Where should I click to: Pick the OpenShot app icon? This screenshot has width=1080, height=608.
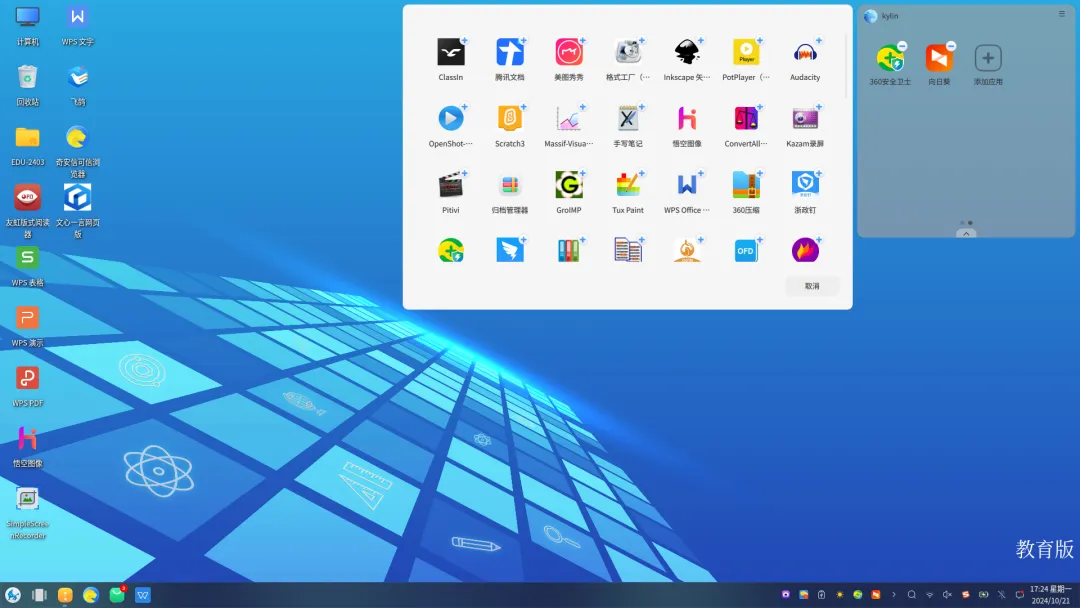[x=450, y=119]
